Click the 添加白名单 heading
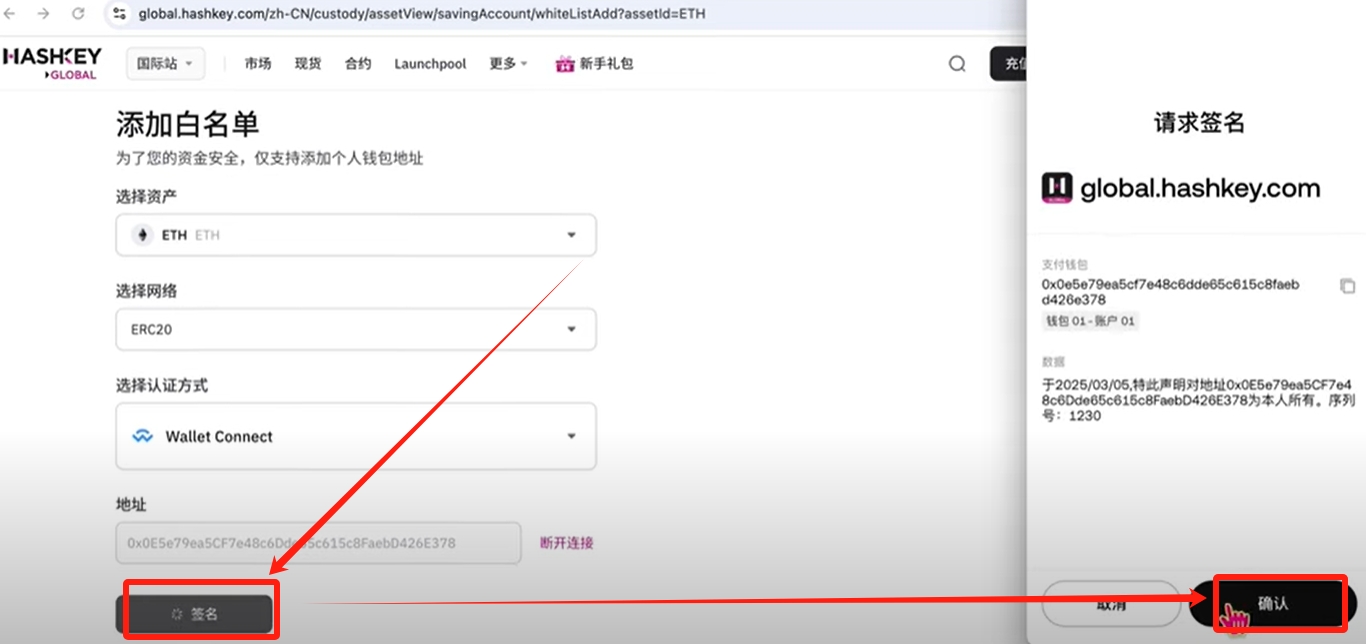Viewport: 1366px width, 644px height. coord(188,124)
